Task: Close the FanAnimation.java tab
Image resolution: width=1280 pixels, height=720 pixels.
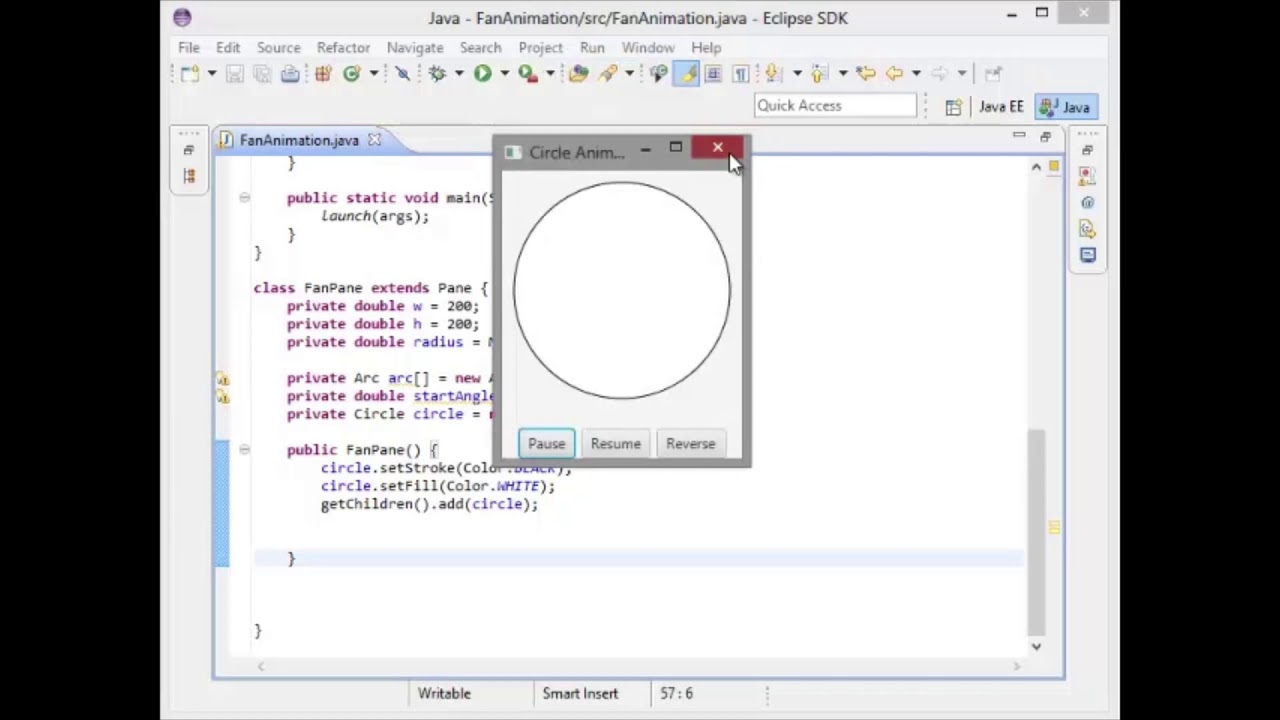Action: point(374,140)
